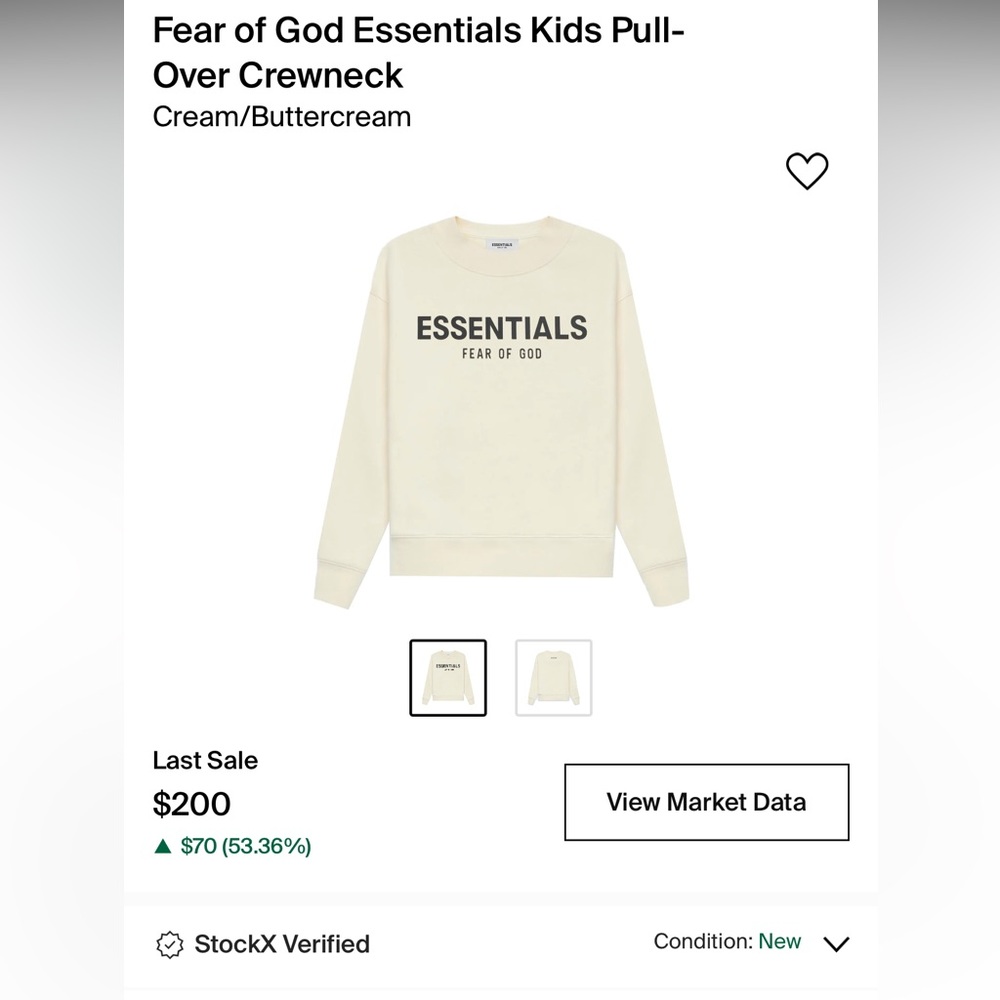Open market data for this crewneck
This screenshot has width=1000, height=1000.
pyautogui.click(x=706, y=801)
